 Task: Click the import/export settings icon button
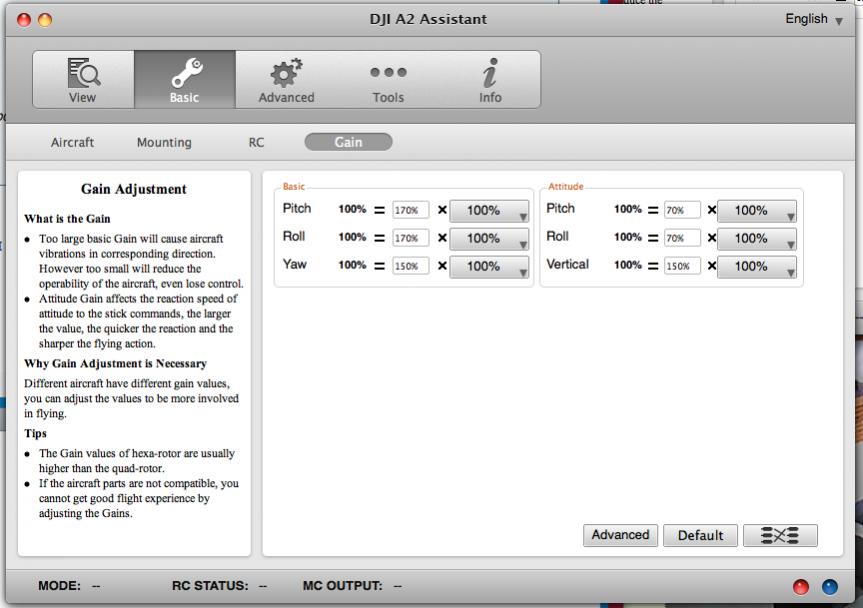(780, 535)
